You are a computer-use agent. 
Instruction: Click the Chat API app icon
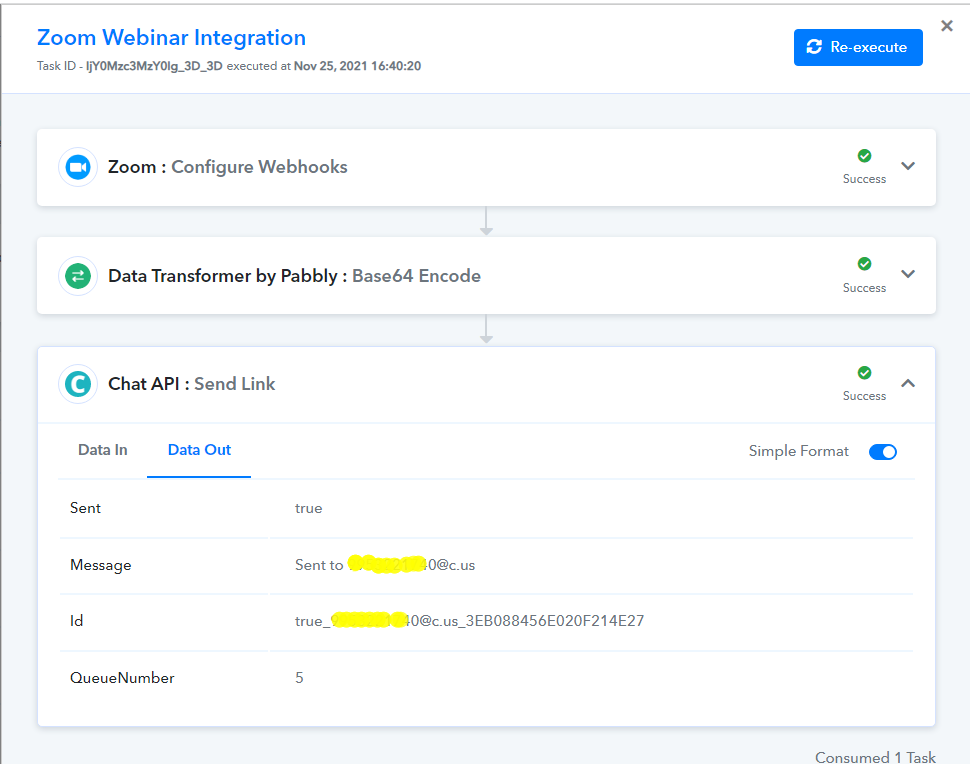click(78, 384)
